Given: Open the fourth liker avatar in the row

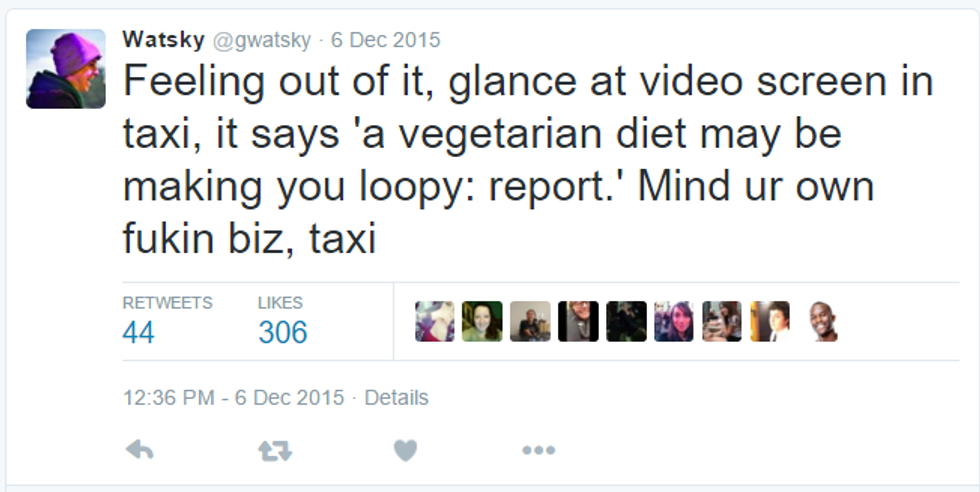Looking at the screenshot, I should coord(578,321).
